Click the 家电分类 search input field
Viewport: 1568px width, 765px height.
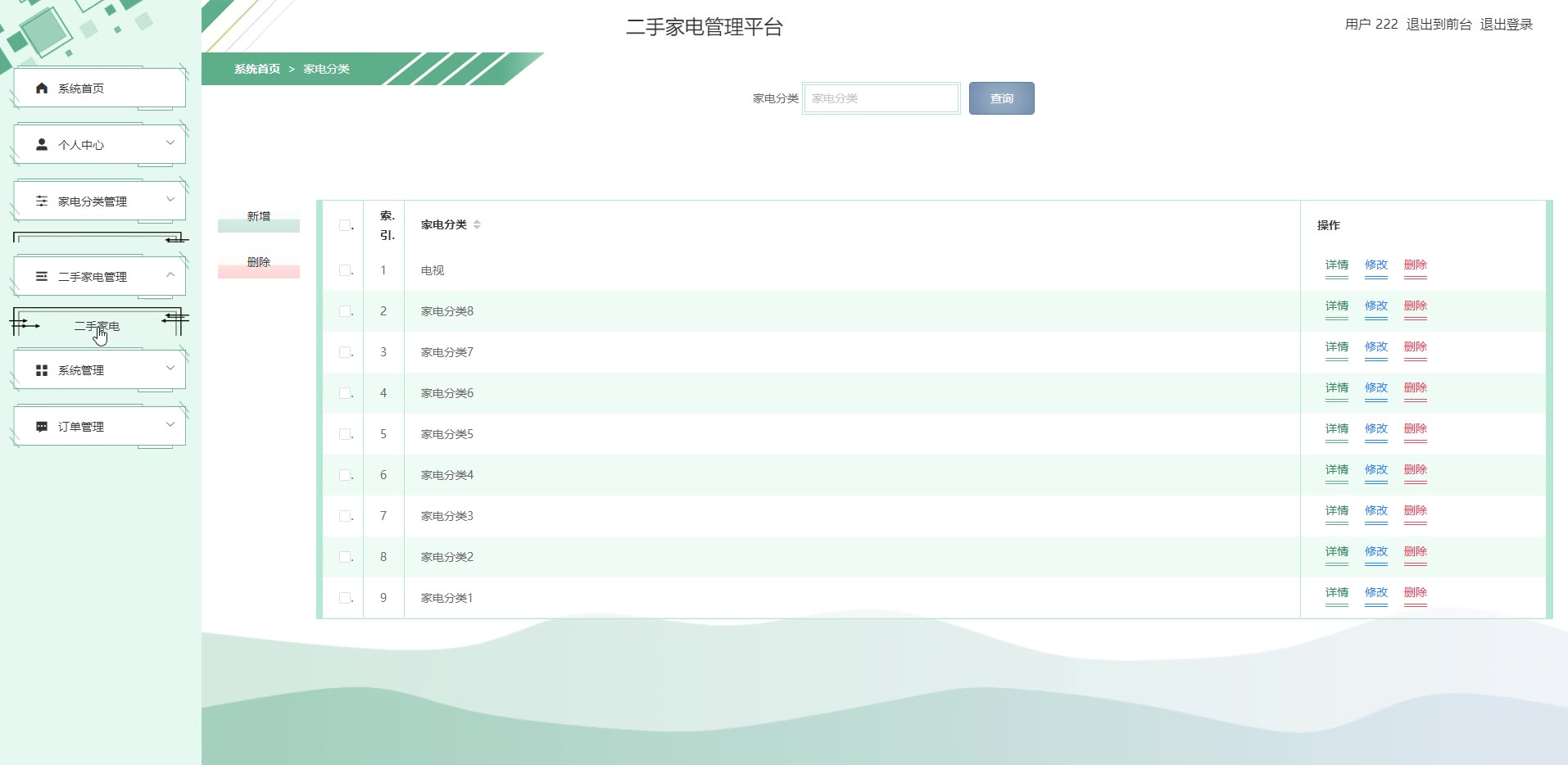click(881, 98)
